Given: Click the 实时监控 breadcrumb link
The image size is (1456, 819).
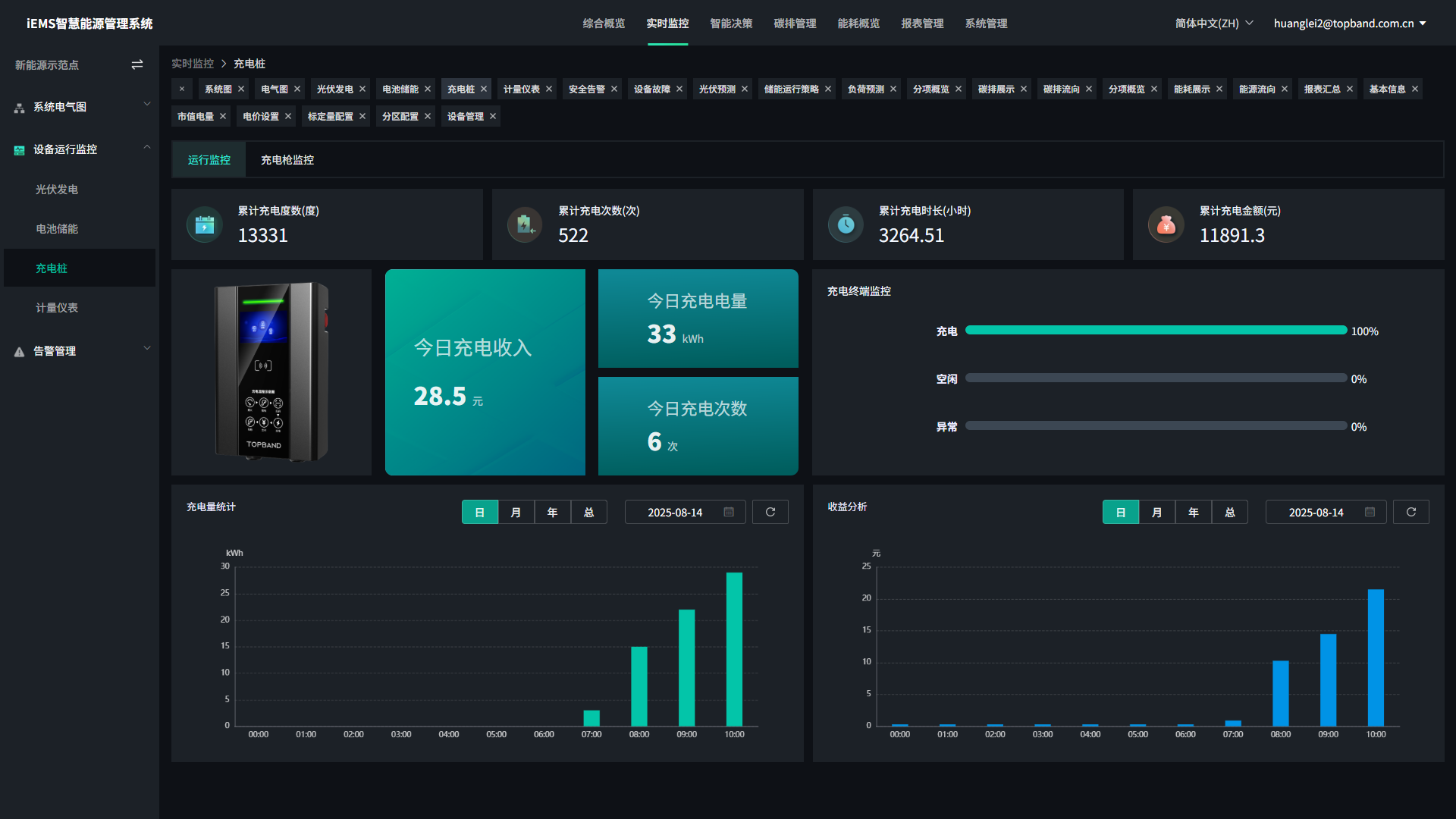Looking at the screenshot, I should (193, 64).
